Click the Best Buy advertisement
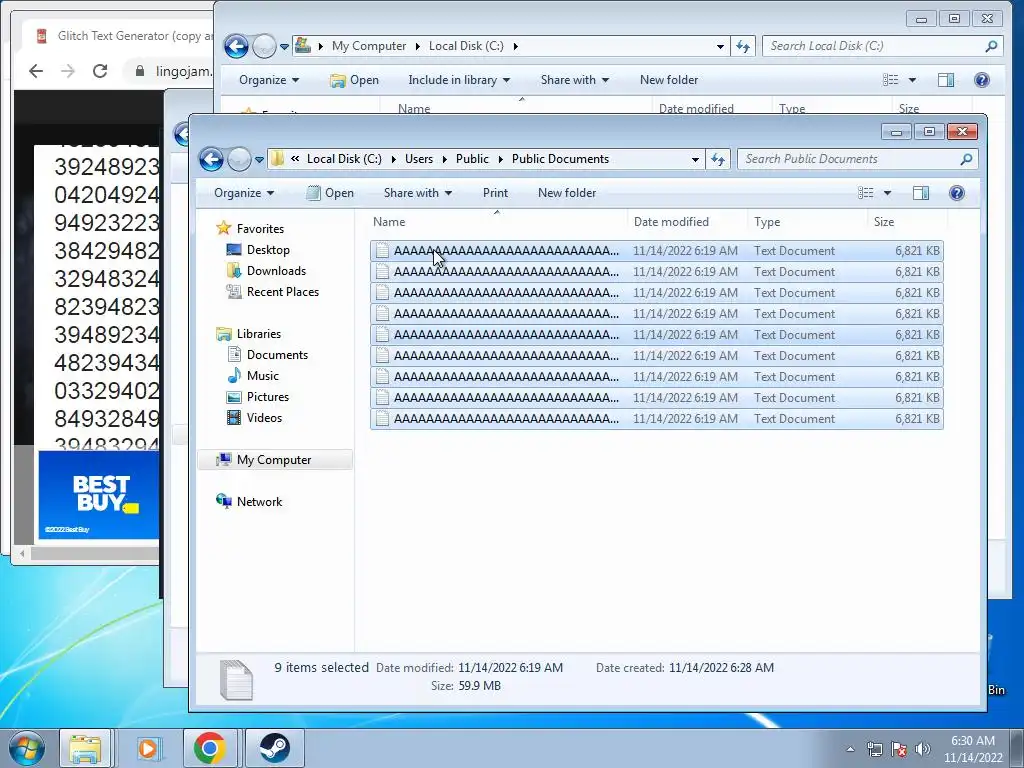The image size is (1024, 768). pyautogui.click(x=99, y=495)
